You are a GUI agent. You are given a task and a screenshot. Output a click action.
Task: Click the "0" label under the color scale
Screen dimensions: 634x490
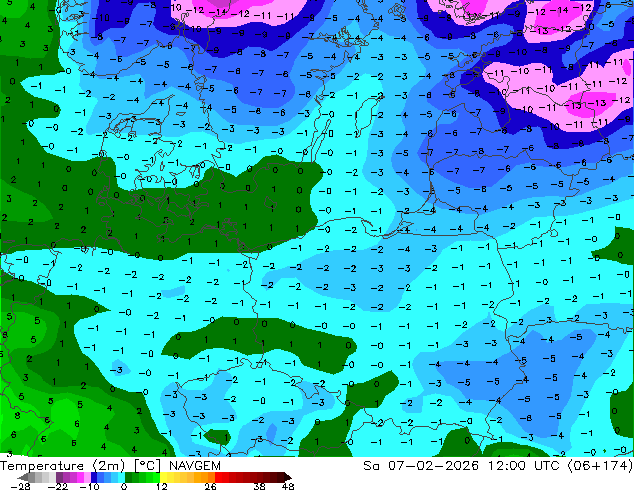(x=124, y=486)
